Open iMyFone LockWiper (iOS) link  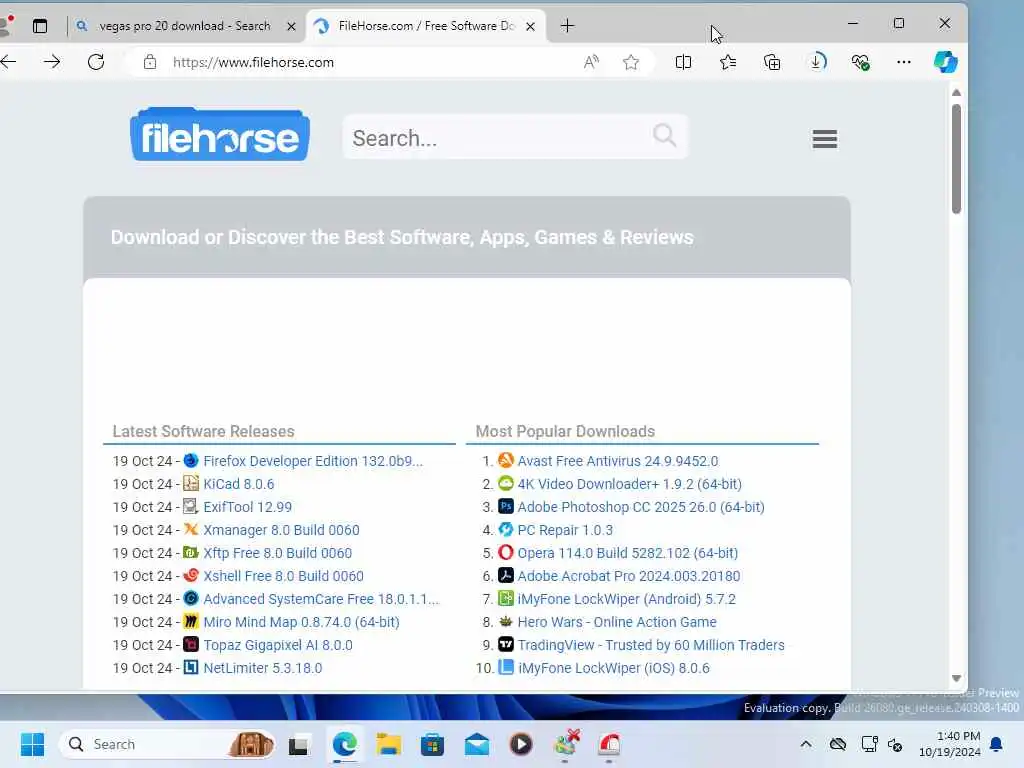coord(613,668)
